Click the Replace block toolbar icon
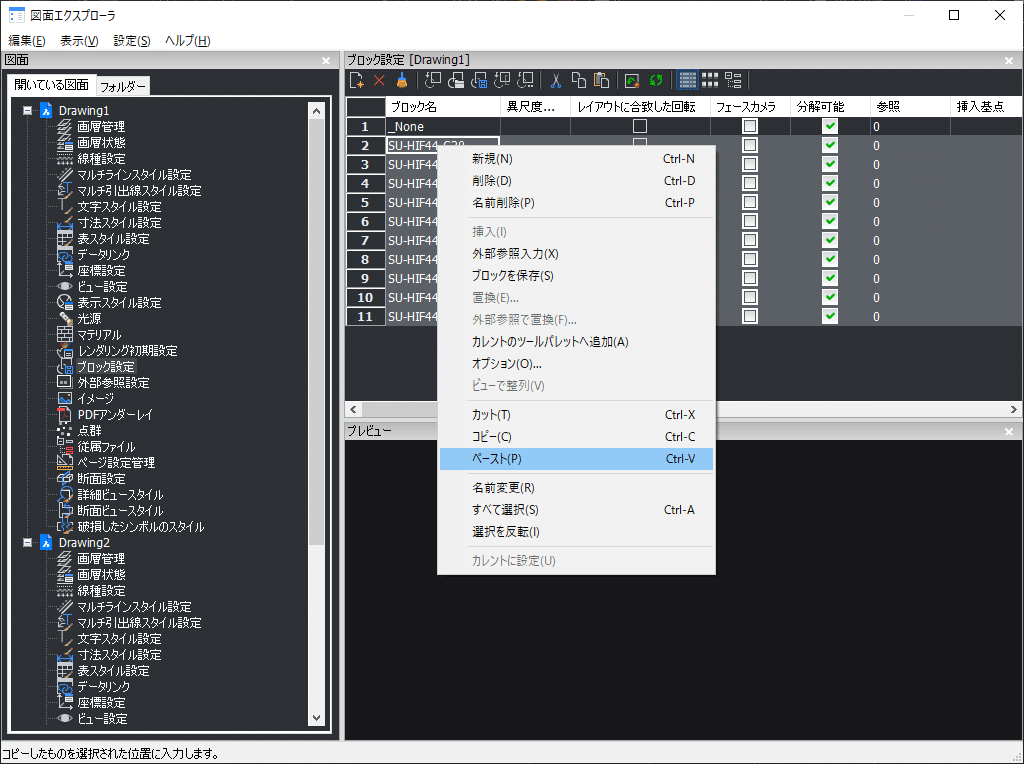Screen dimensions: 1024x764 (x=502, y=80)
